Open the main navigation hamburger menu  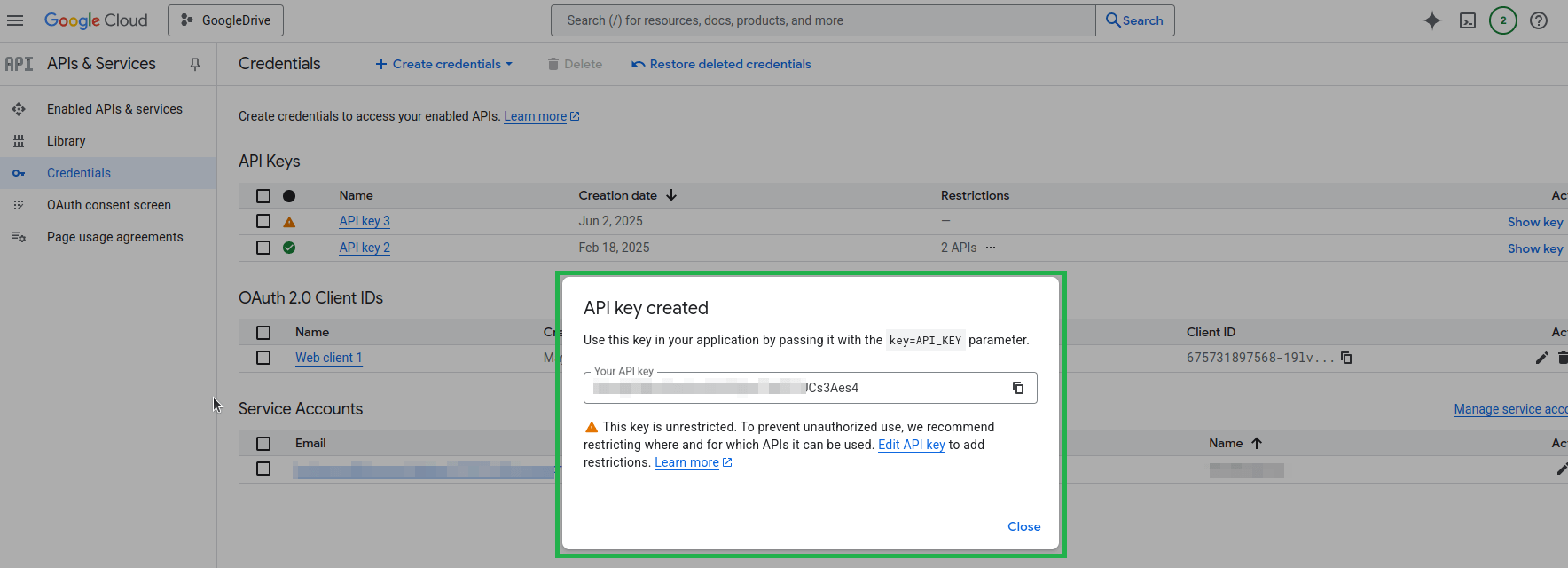(15, 20)
